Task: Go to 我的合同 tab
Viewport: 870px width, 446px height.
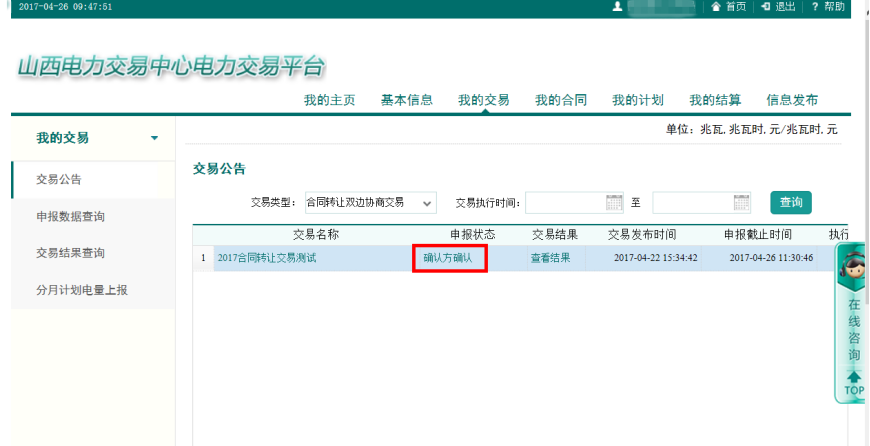Action: coord(561,100)
